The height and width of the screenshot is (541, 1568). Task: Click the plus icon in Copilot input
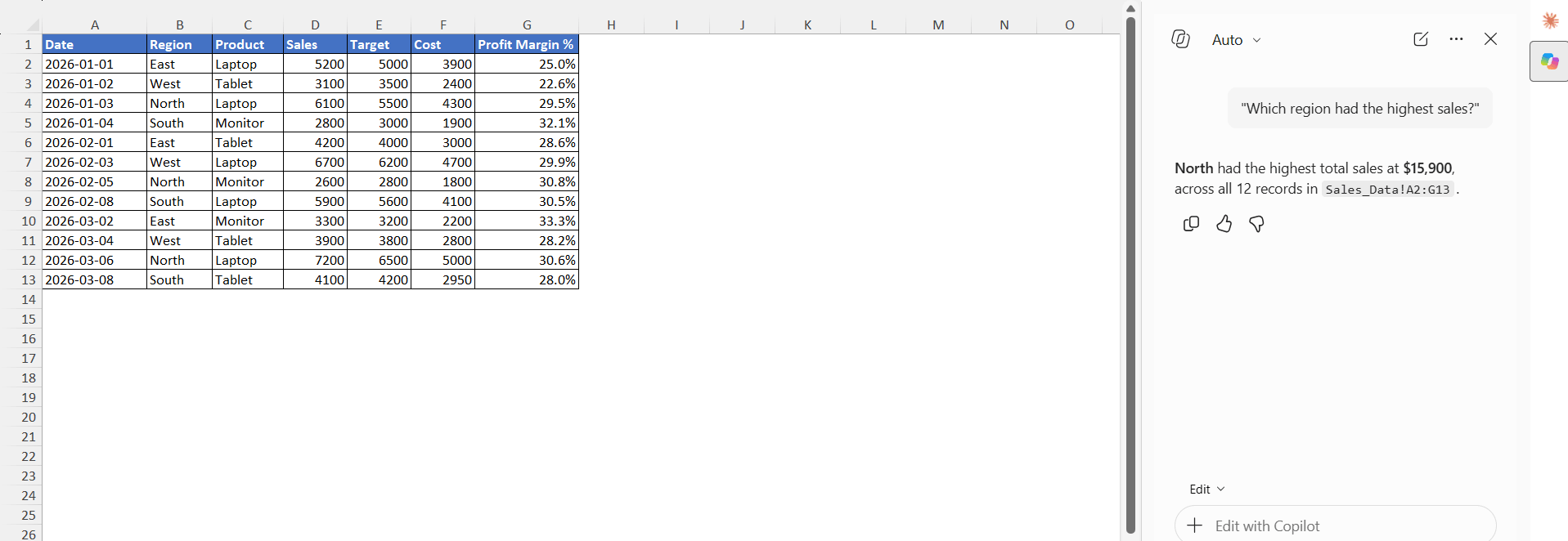[1194, 525]
